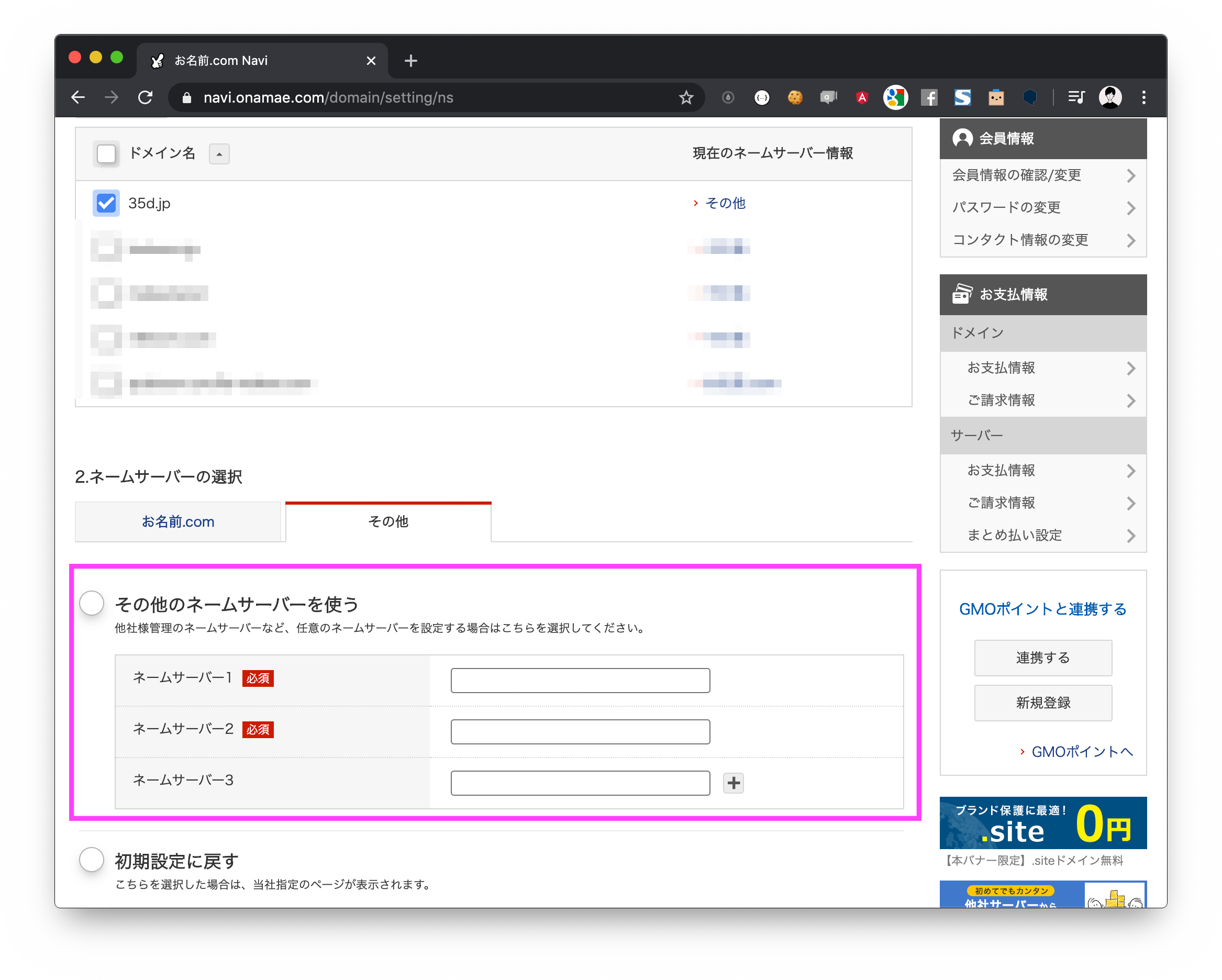The height and width of the screenshot is (980, 1222).
Task: Close the お名前.com Navi tab
Action: point(371,61)
